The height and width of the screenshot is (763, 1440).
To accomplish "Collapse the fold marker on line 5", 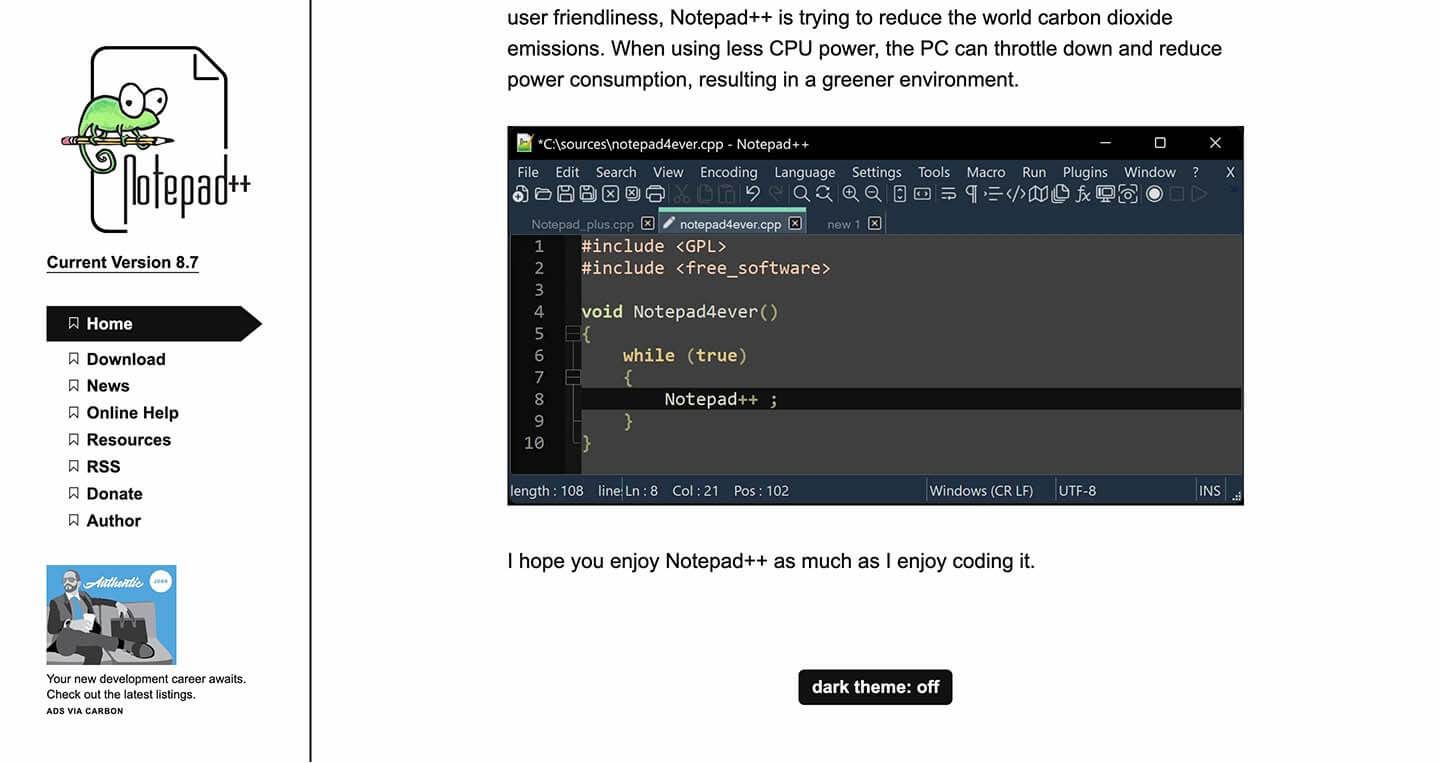I will (x=573, y=334).
